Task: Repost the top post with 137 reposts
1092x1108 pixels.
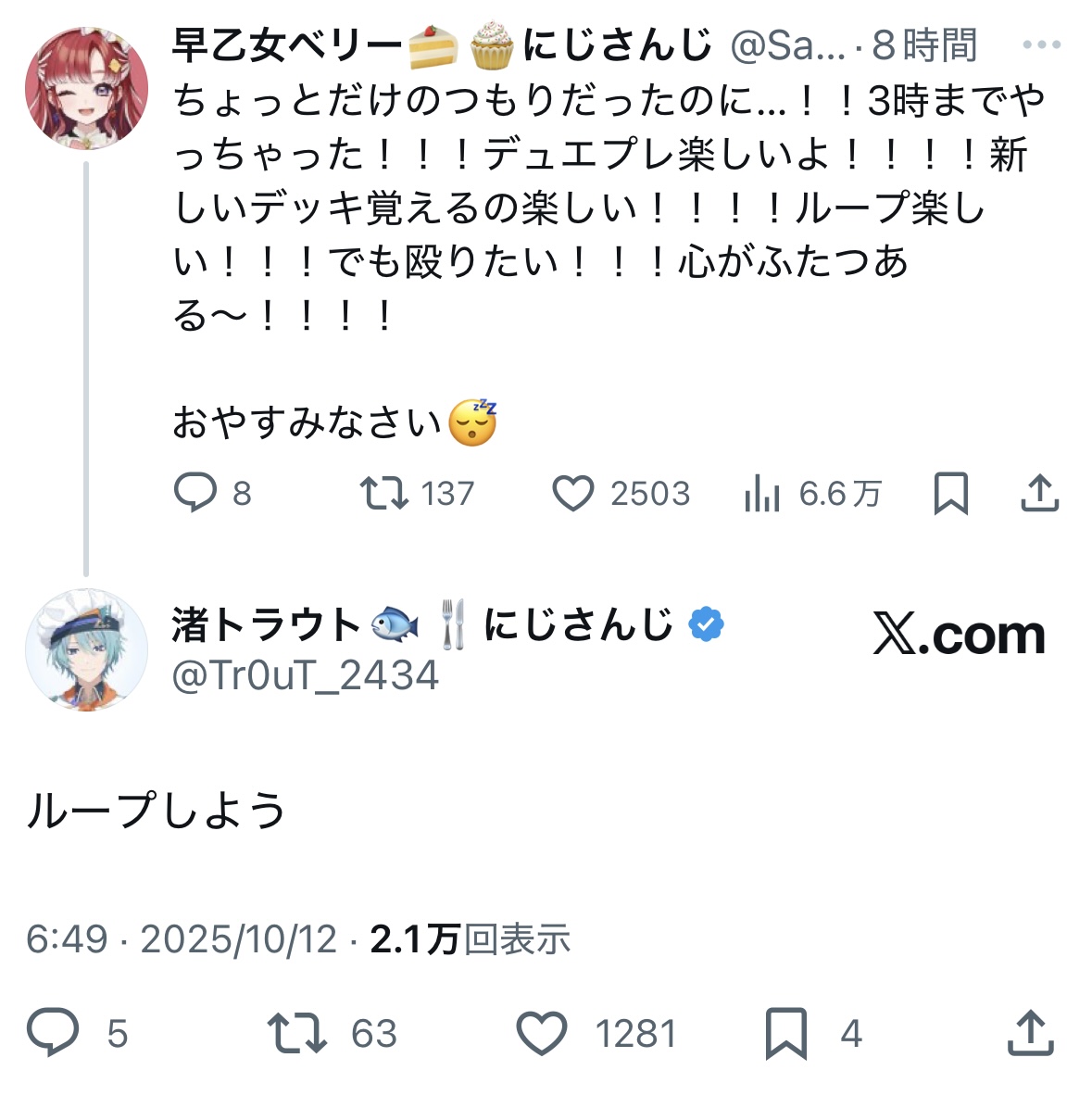Action: tap(384, 493)
